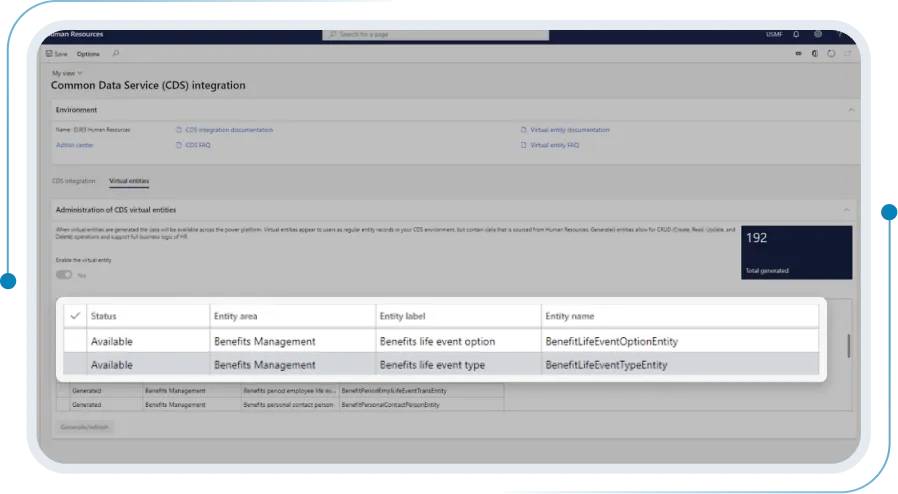Select the Benefits period employee life row checkbox
The height and width of the screenshot is (494, 898).
(x=62, y=390)
